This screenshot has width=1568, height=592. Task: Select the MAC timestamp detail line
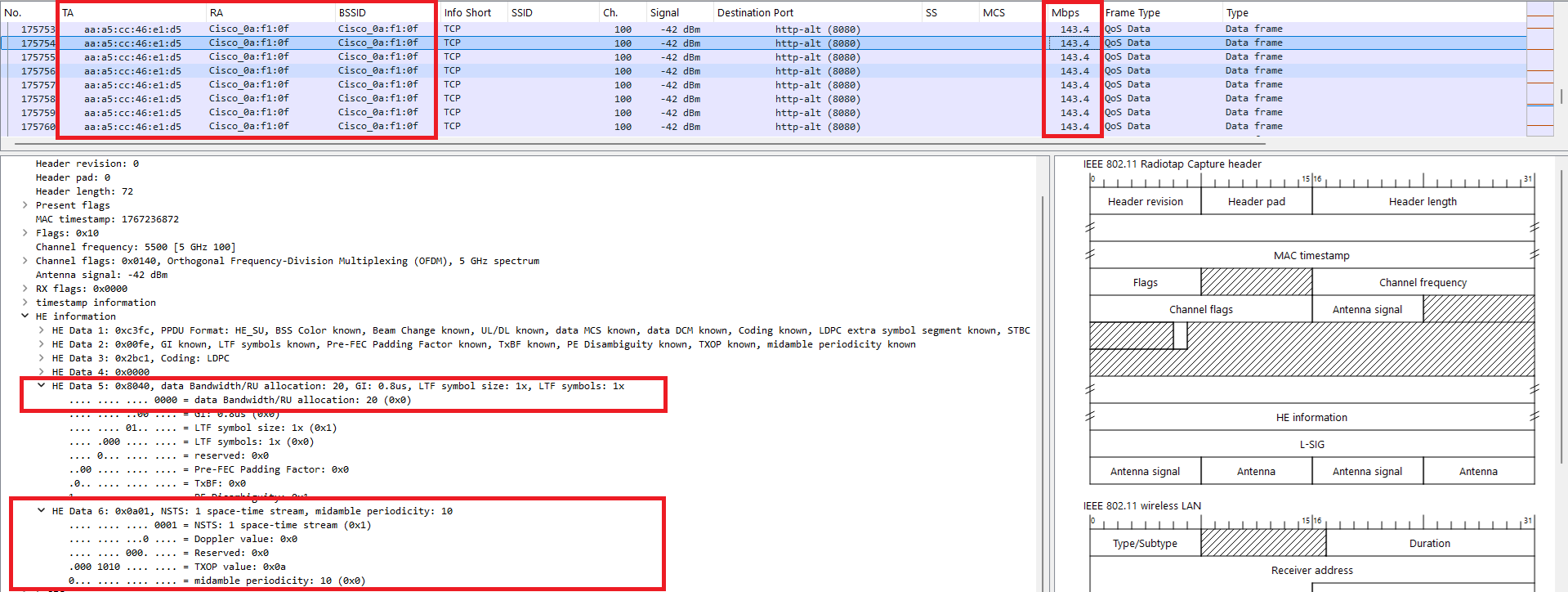click(x=106, y=219)
